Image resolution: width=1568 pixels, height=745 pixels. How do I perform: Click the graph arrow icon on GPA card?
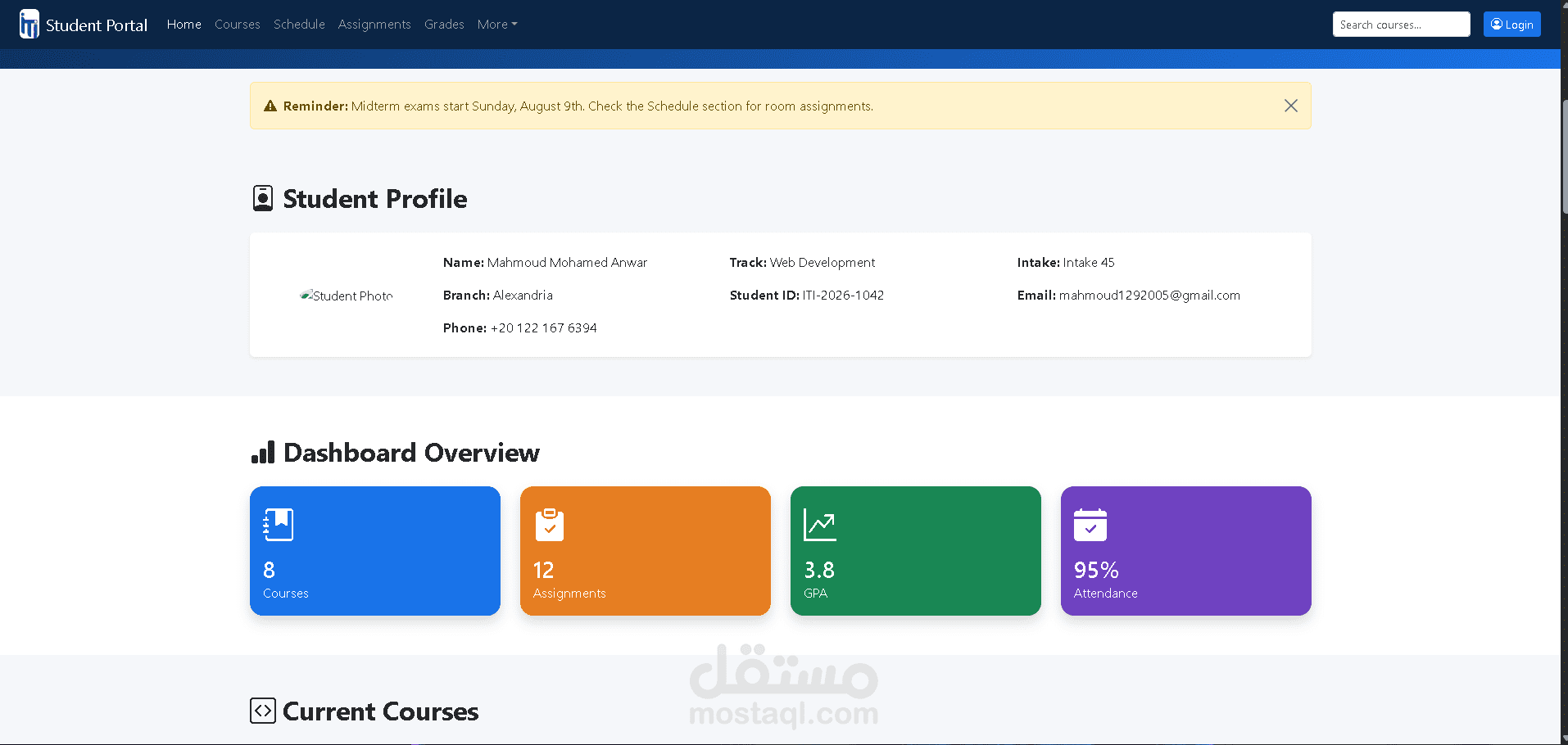pyautogui.click(x=820, y=525)
